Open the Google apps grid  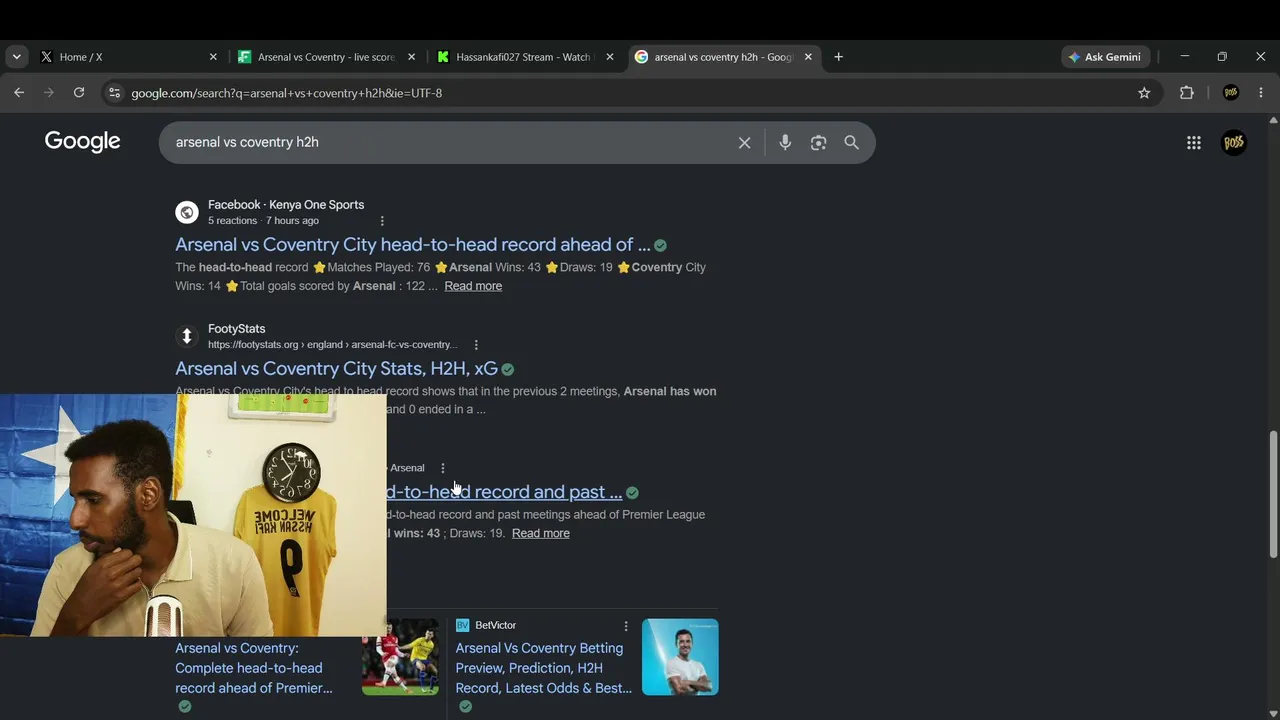[1194, 143]
